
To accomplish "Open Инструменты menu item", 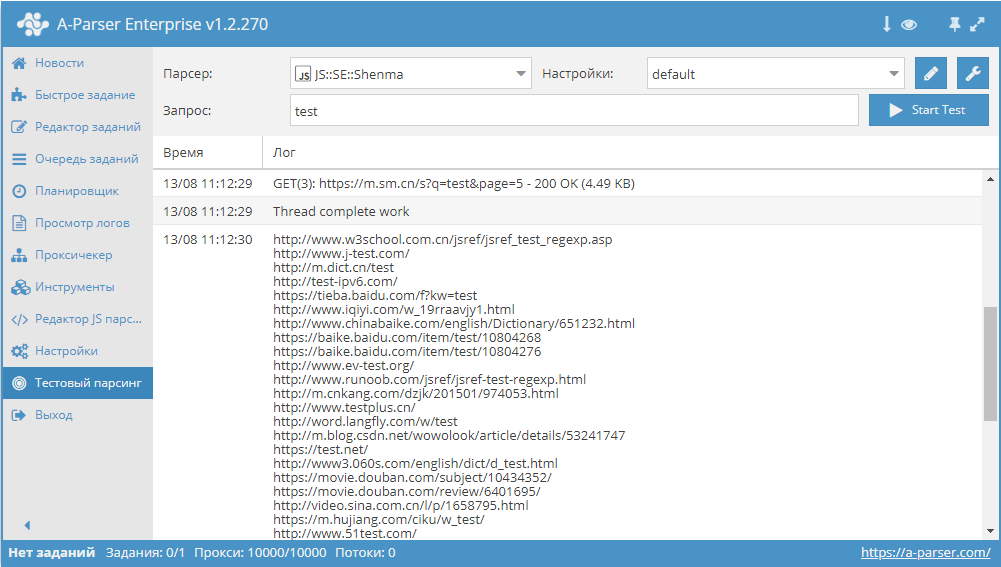I will point(77,287).
